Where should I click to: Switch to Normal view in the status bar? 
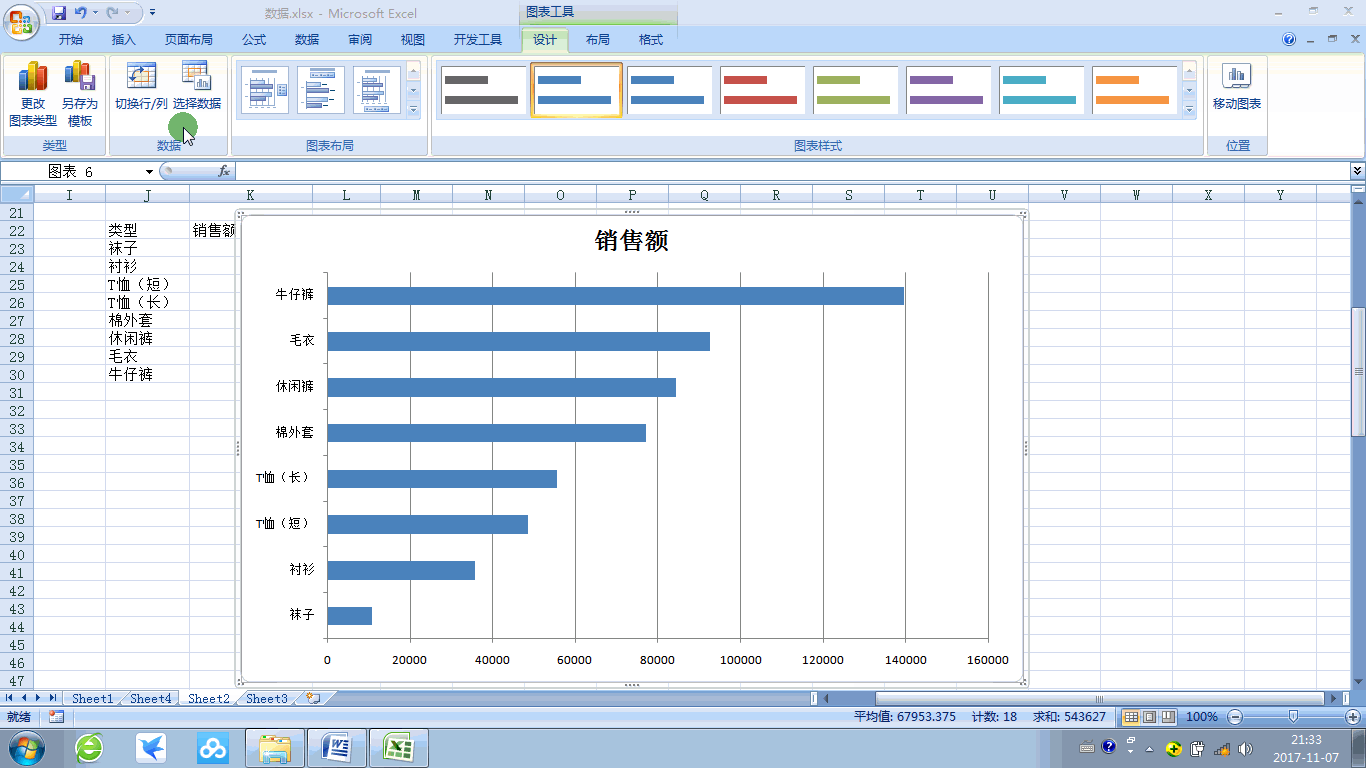click(1131, 717)
